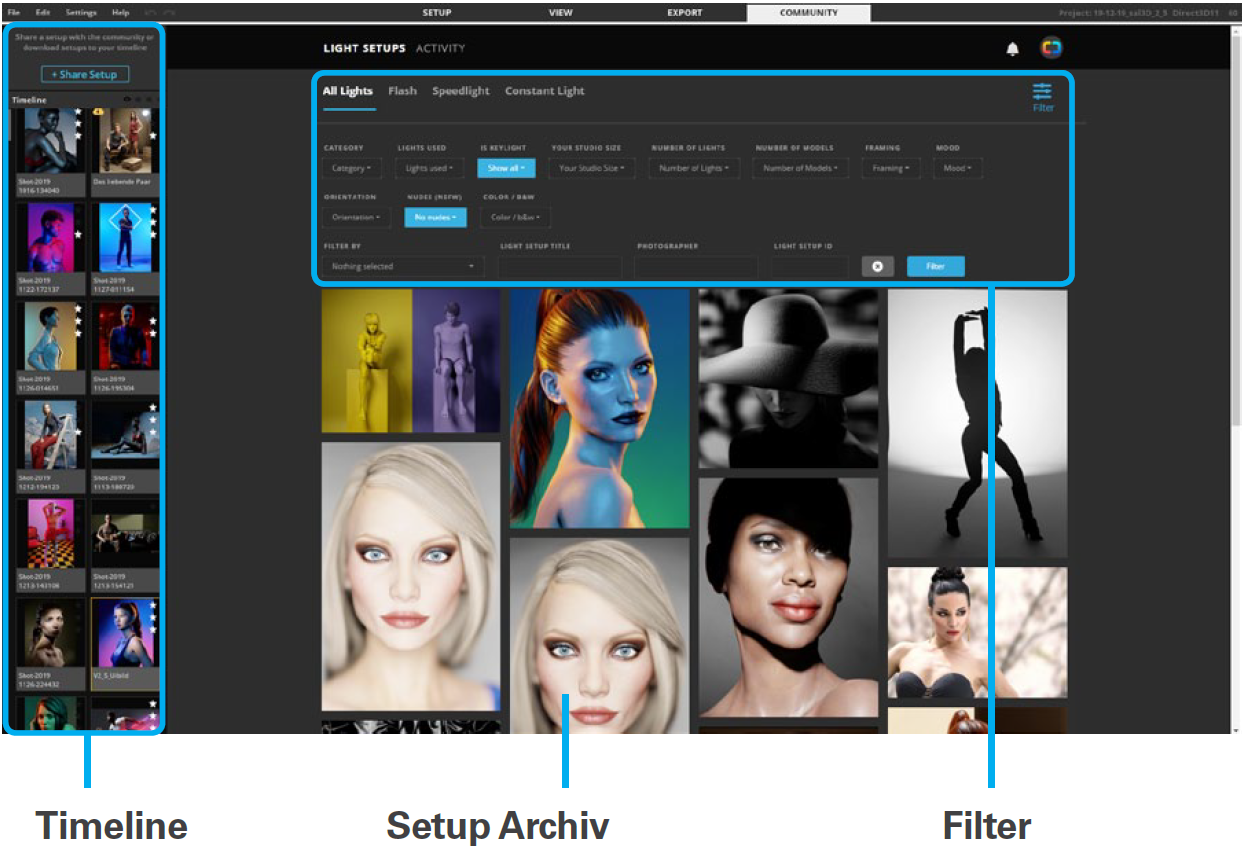
Task: Switch to the EXPORT tab
Action: coord(685,13)
